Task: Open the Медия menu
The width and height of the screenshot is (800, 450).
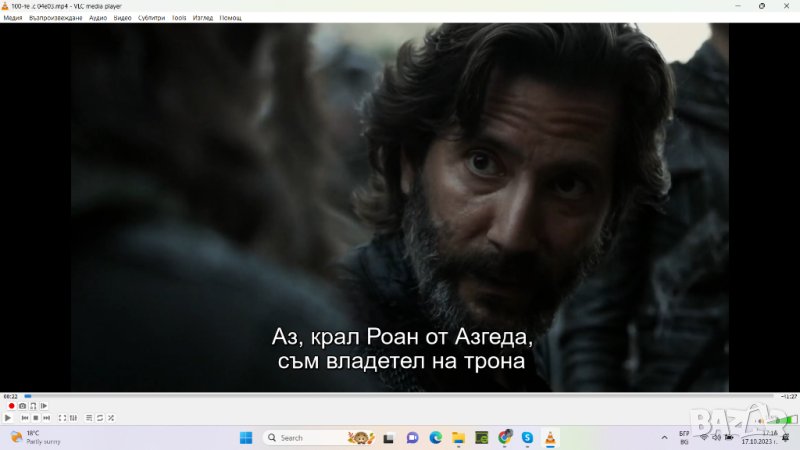Action: pyautogui.click(x=13, y=18)
